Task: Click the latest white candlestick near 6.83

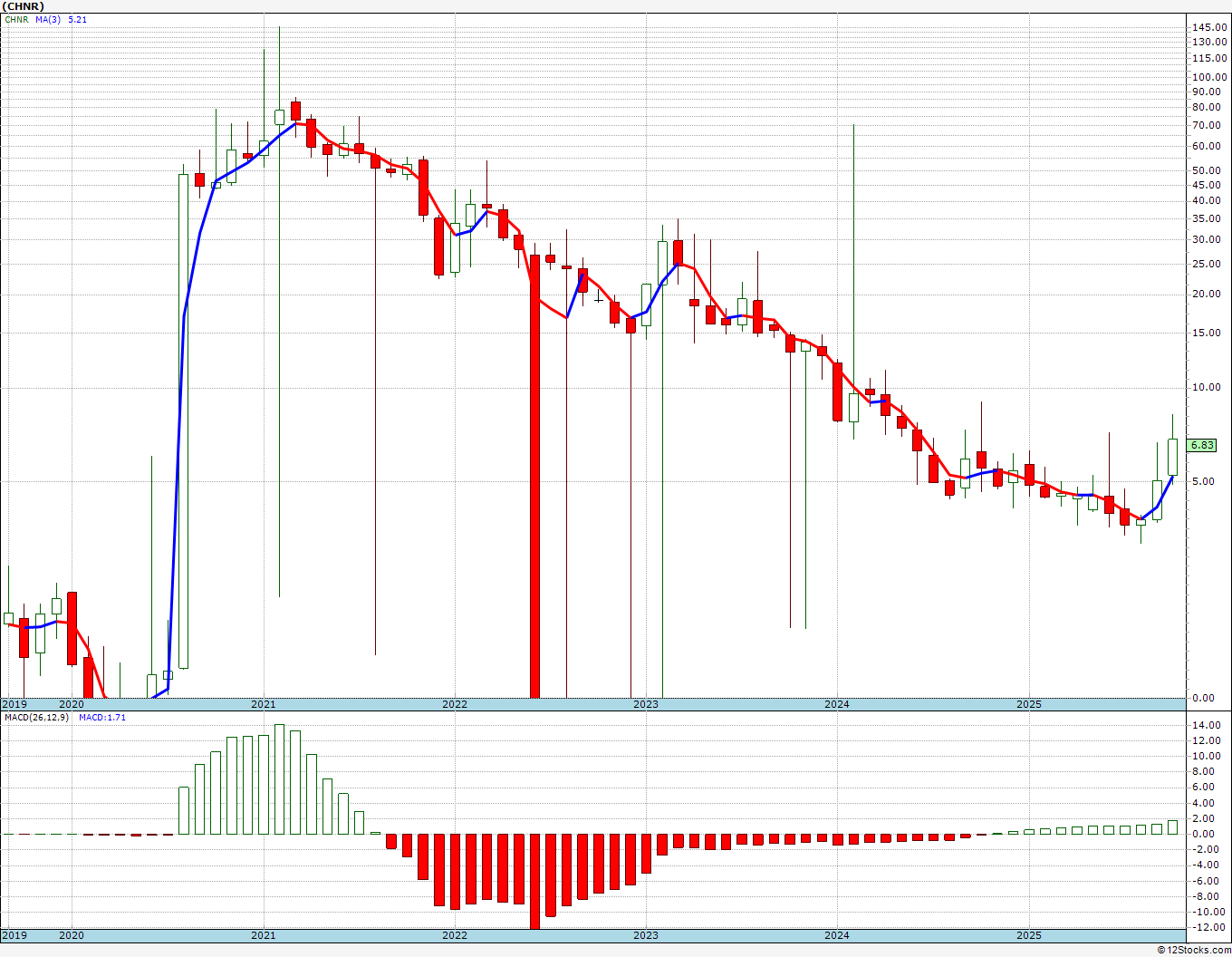Action: [x=1172, y=458]
